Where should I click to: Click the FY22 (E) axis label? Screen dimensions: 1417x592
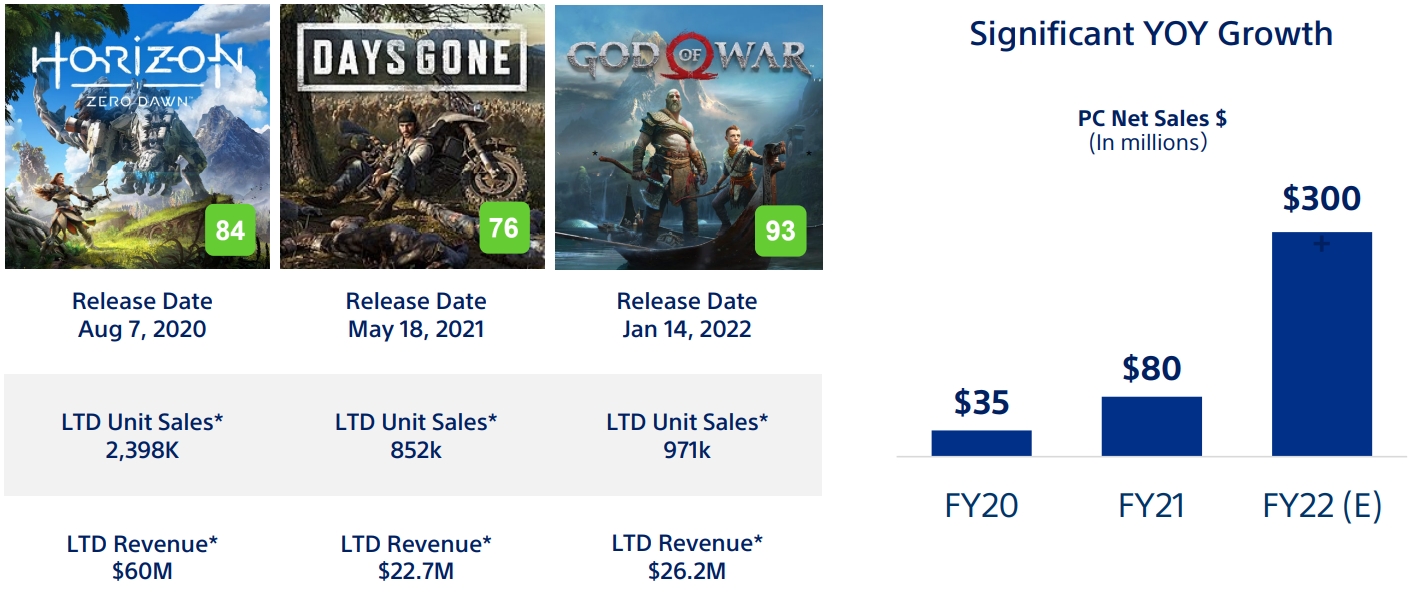[1321, 506]
